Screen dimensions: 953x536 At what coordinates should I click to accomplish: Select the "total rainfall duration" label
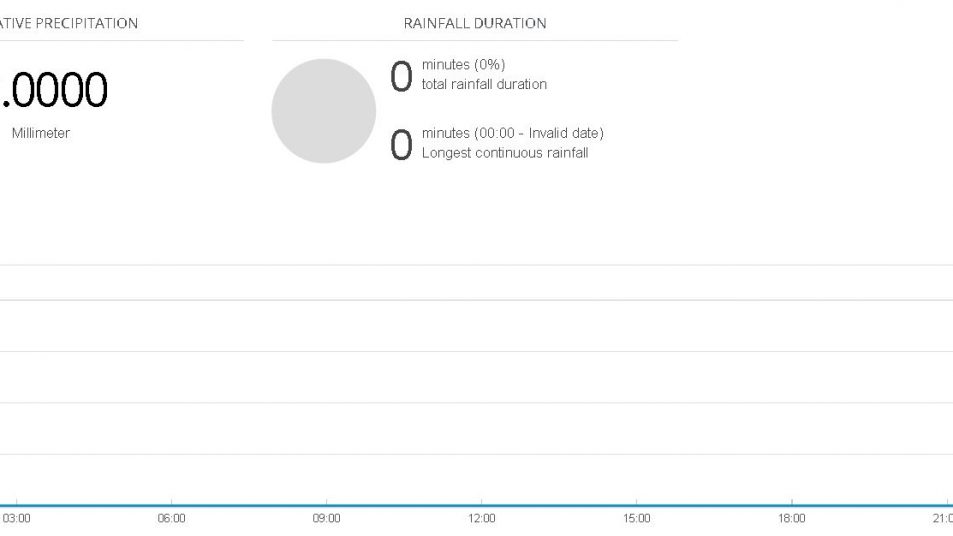coord(484,84)
